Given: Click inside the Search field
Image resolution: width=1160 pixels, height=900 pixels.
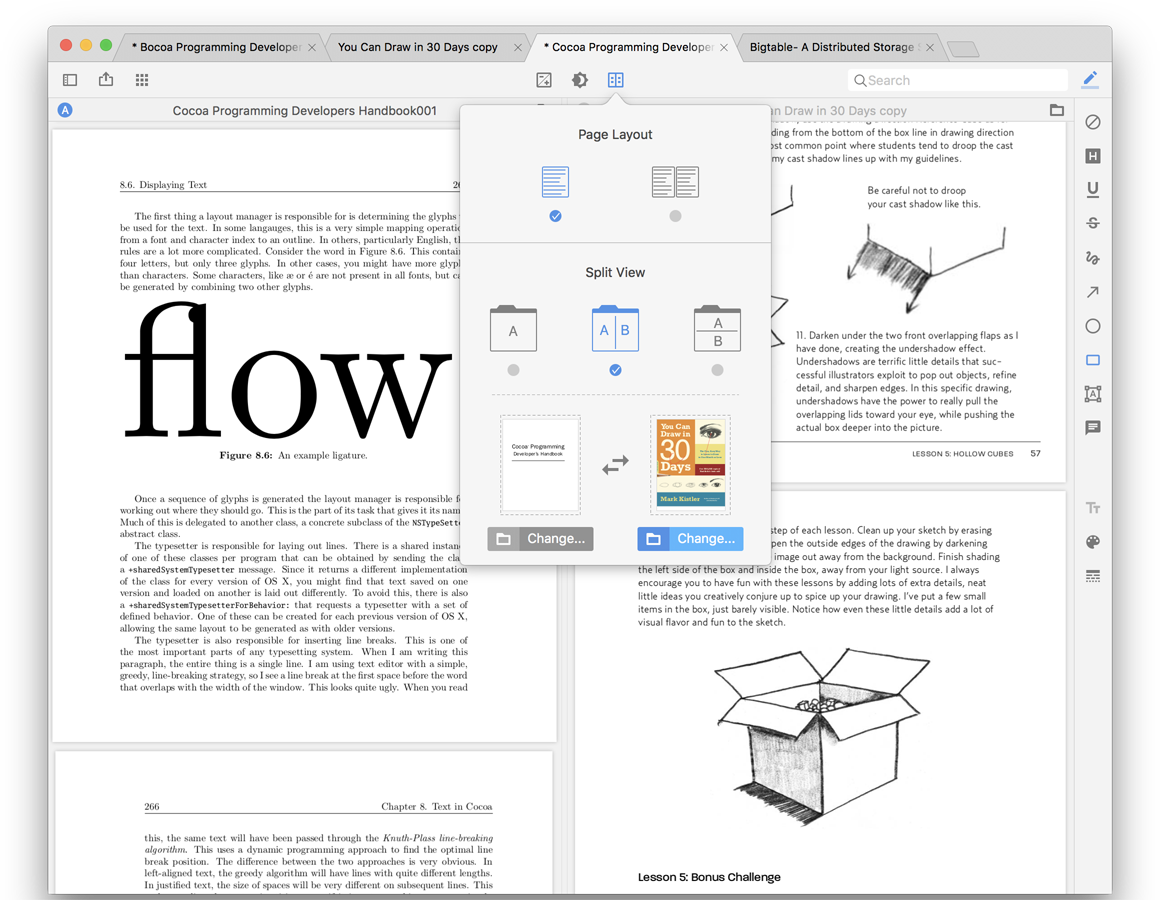Looking at the screenshot, I should [x=957, y=79].
